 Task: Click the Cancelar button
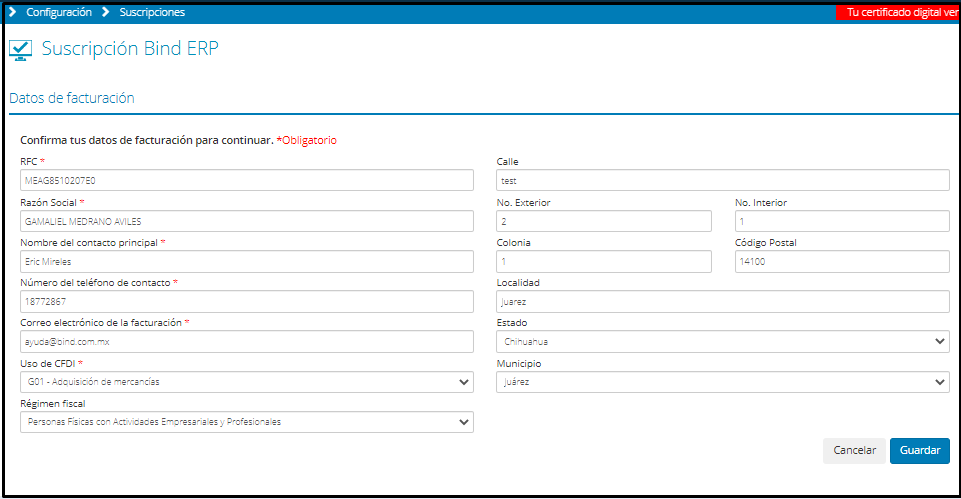[x=854, y=451]
